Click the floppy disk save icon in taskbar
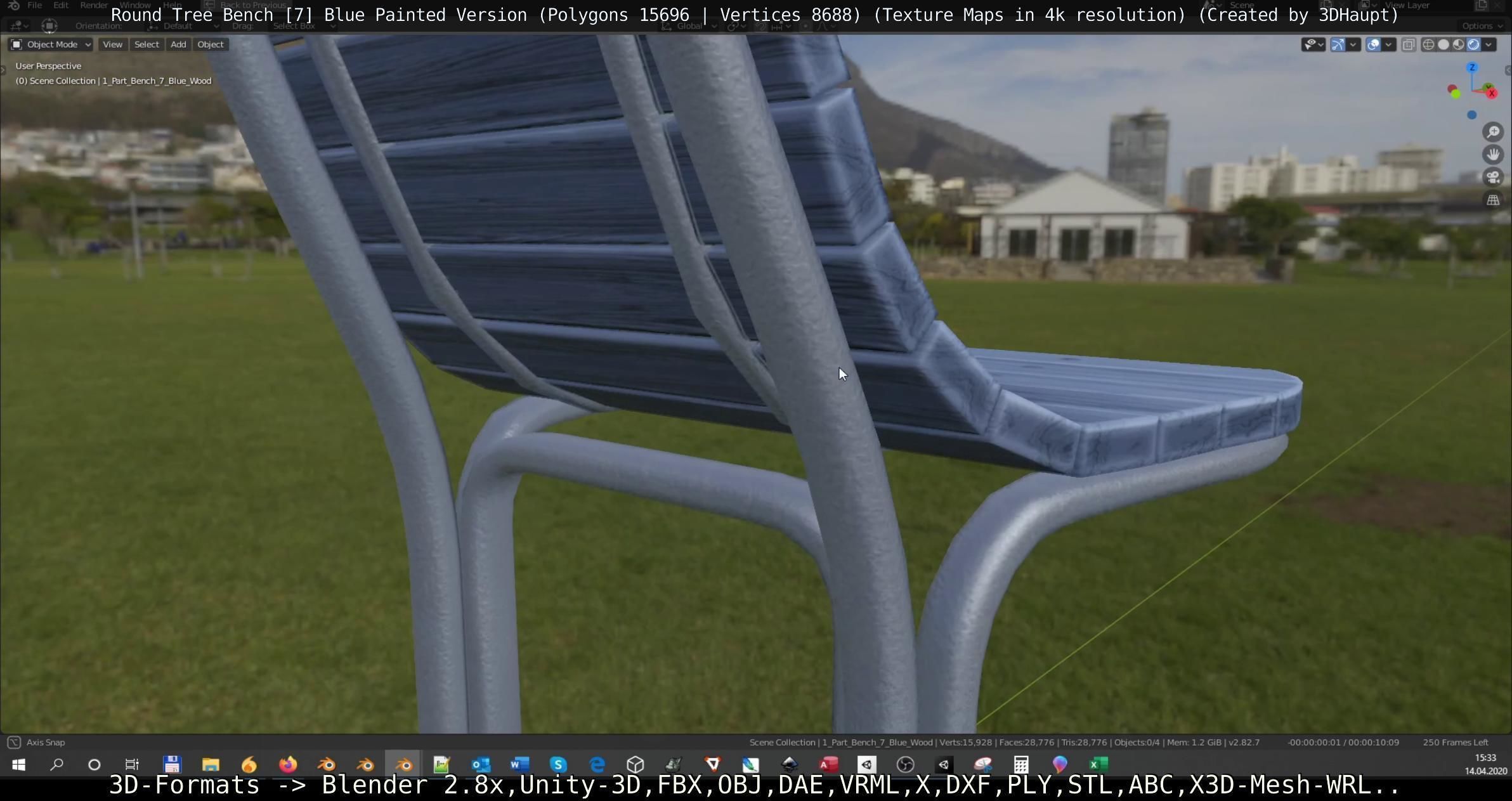1512x801 pixels. click(172, 764)
